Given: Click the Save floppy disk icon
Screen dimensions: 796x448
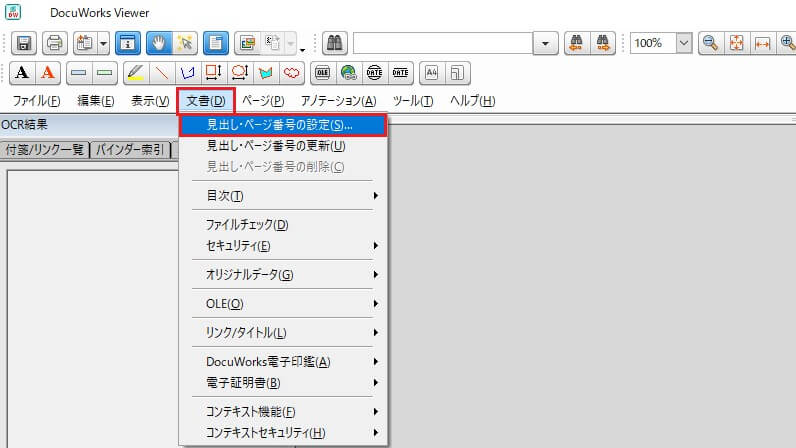Looking at the screenshot, I should tap(24, 43).
